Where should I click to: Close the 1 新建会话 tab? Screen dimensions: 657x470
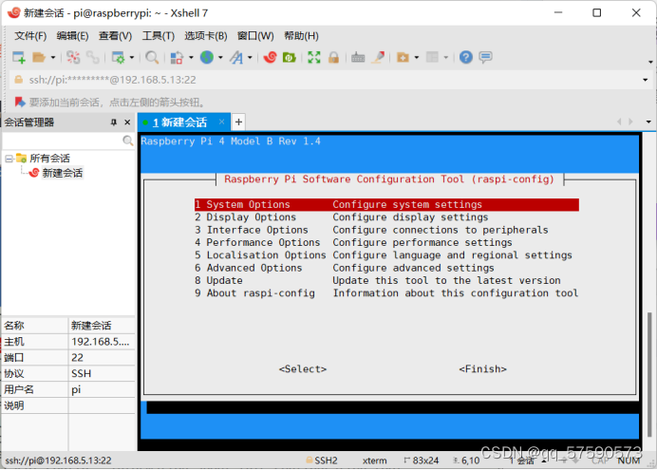click(x=221, y=122)
